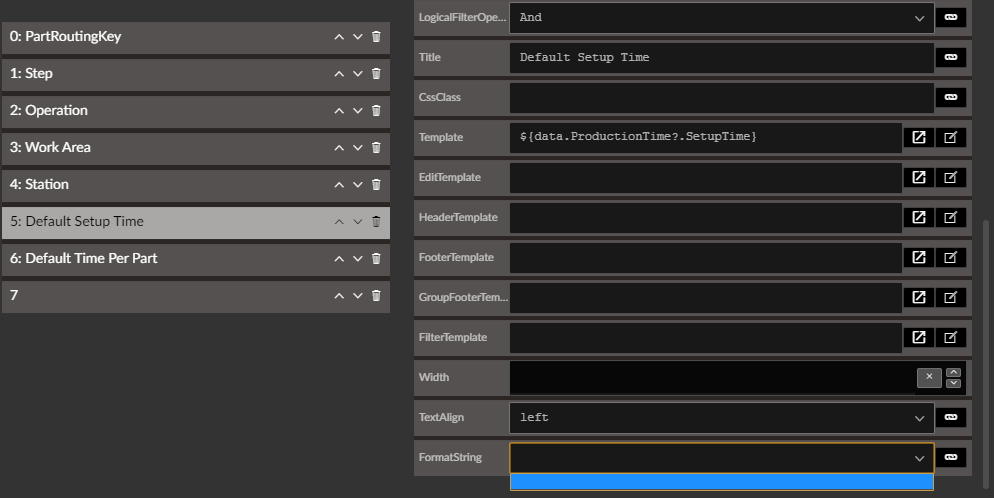Collapse the FormatString dropdown arrow
The image size is (994, 498).
919,458
